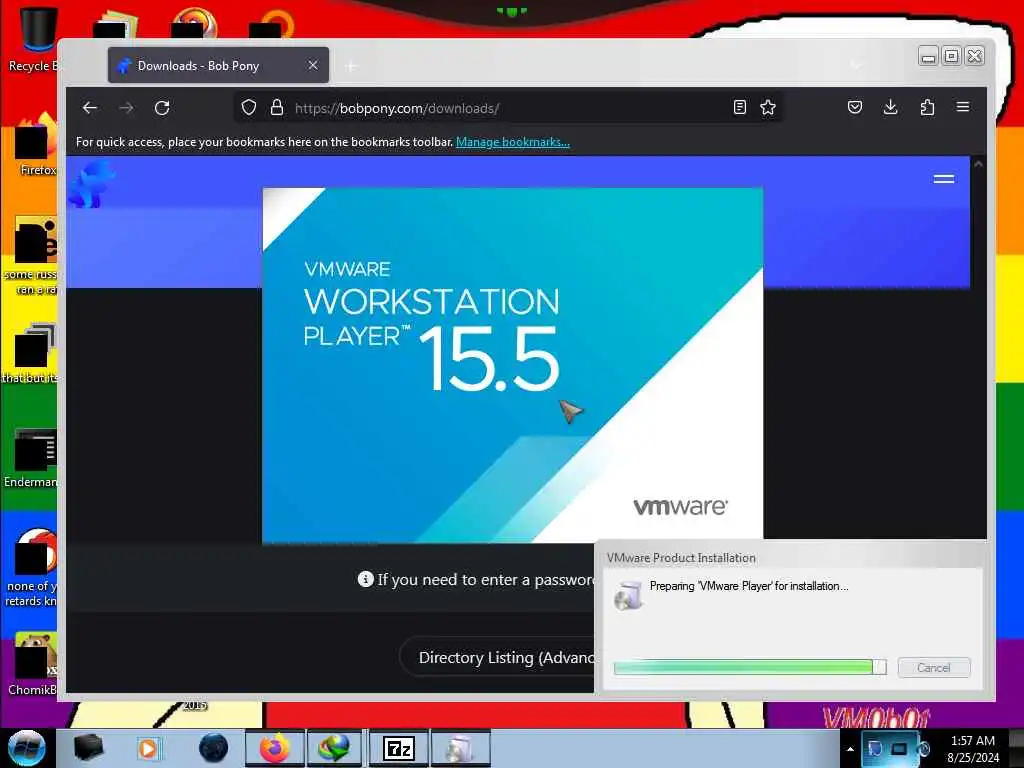Select the Downloads - Bob Pony tab
1024x768 pixels.
point(218,65)
